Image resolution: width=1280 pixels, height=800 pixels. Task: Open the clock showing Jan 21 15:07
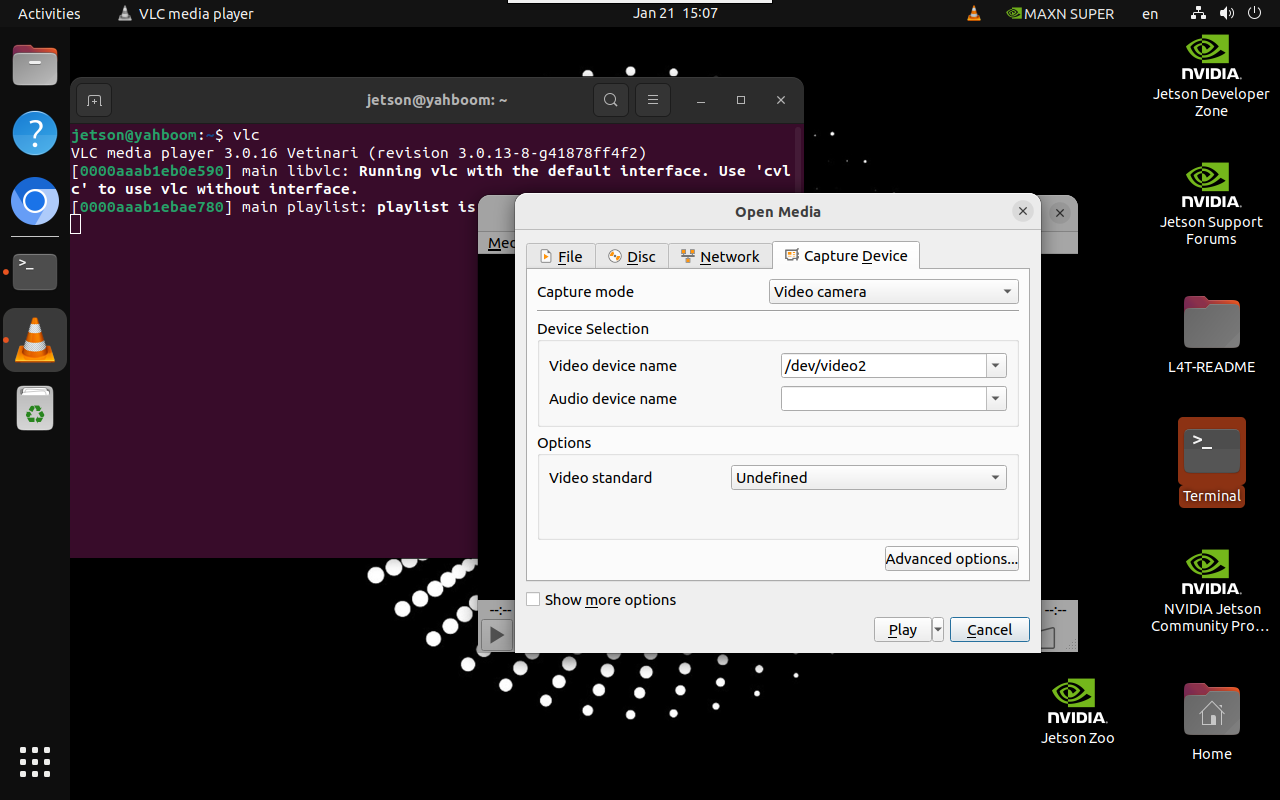(x=675, y=14)
